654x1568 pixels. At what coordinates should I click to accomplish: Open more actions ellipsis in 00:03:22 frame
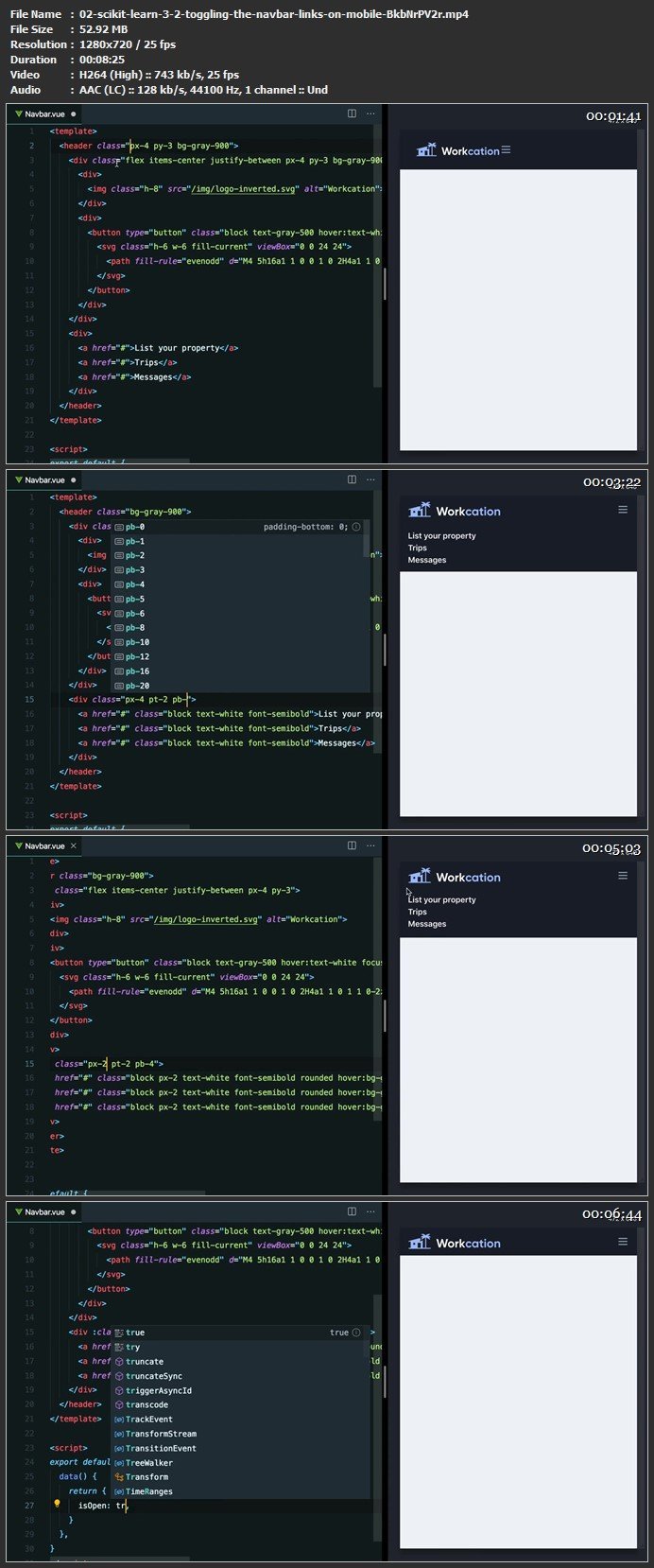(x=370, y=479)
